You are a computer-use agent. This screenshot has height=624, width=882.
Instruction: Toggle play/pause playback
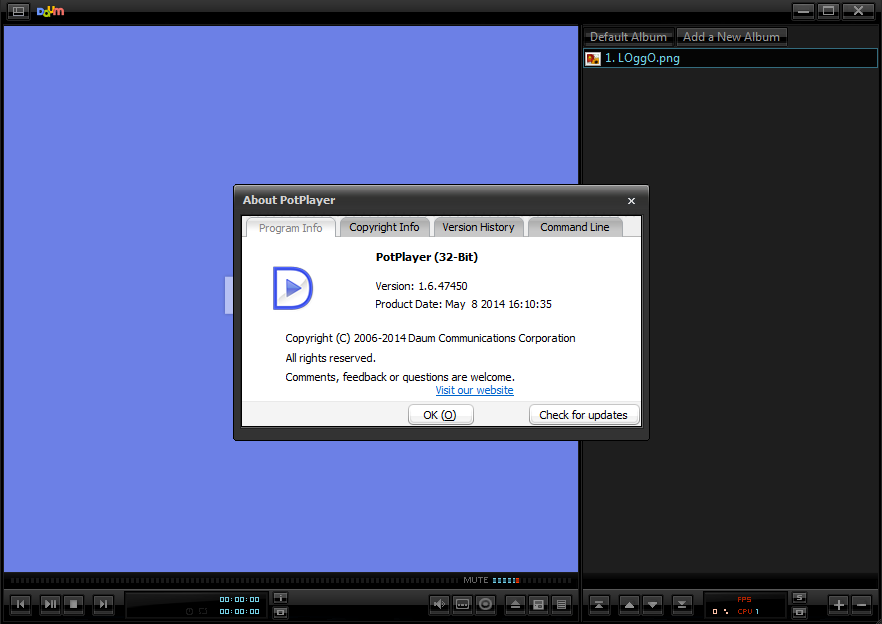click(x=50, y=604)
